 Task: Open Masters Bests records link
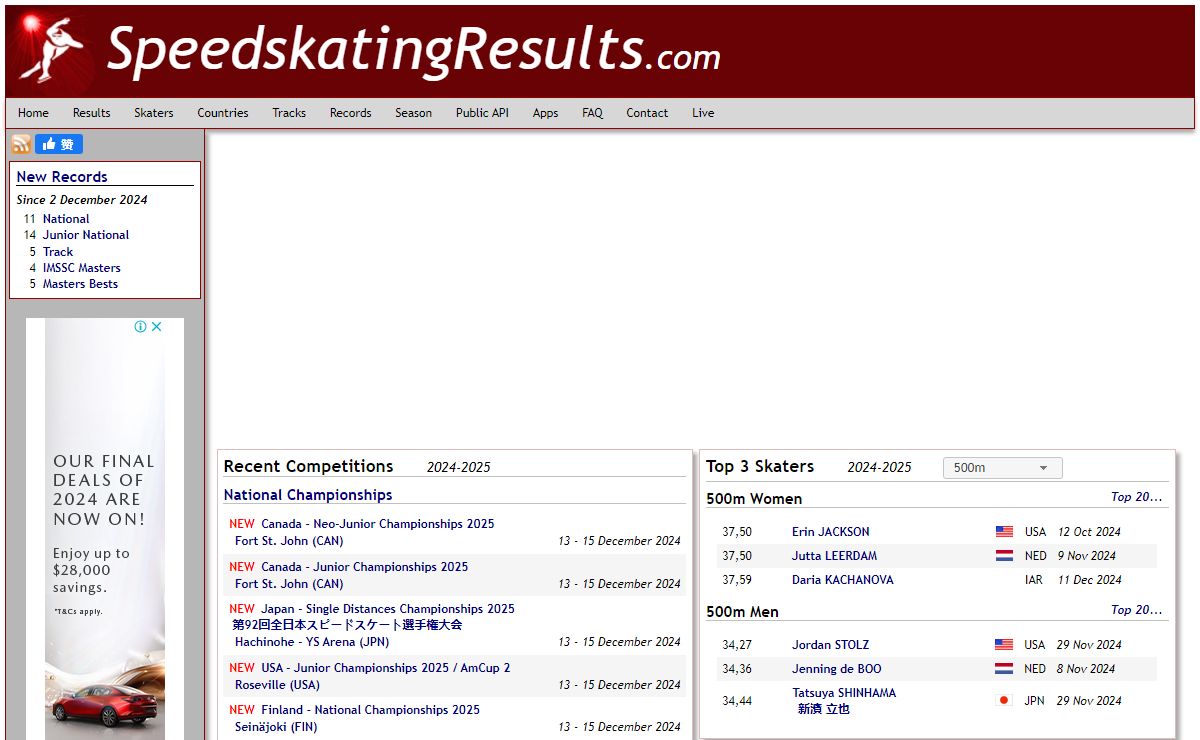[80, 284]
